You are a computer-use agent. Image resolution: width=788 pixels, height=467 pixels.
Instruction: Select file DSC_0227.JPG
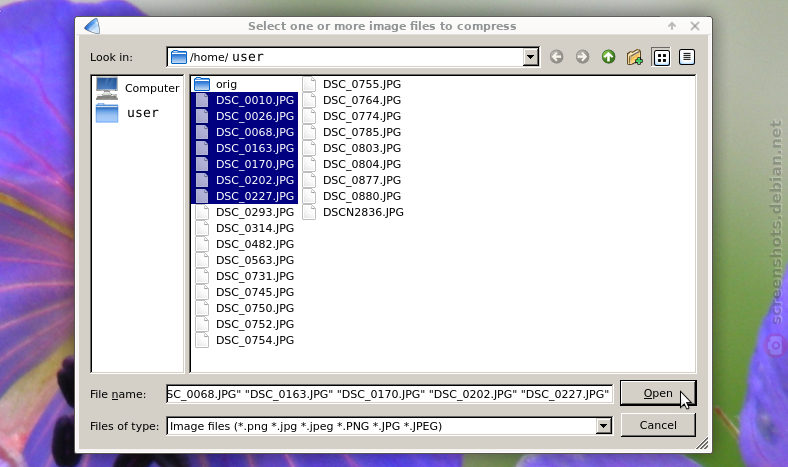point(245,196)
